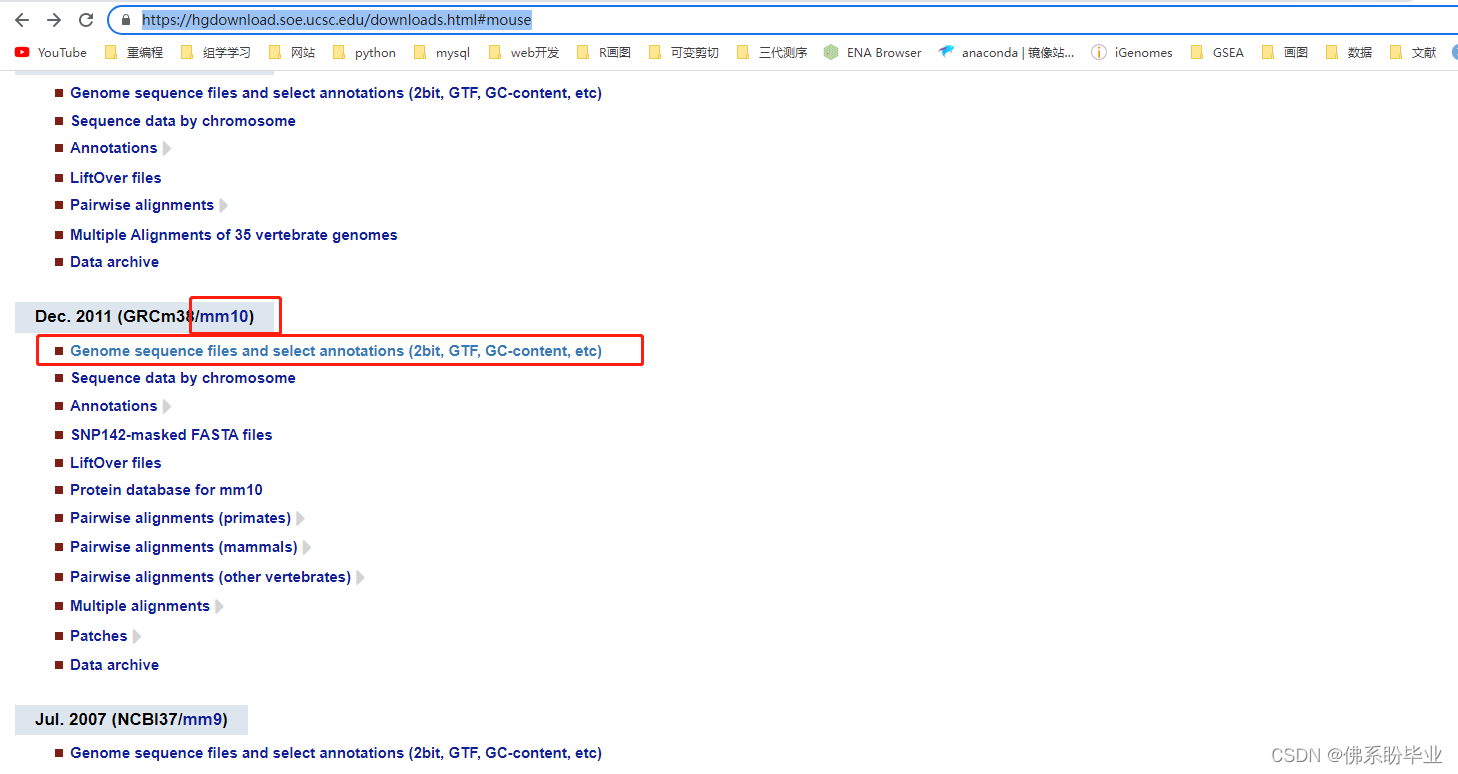This screenshot has width=1458, height=774.
Task: Open the YouTube bookmark
Action: [x=50, y=52]
